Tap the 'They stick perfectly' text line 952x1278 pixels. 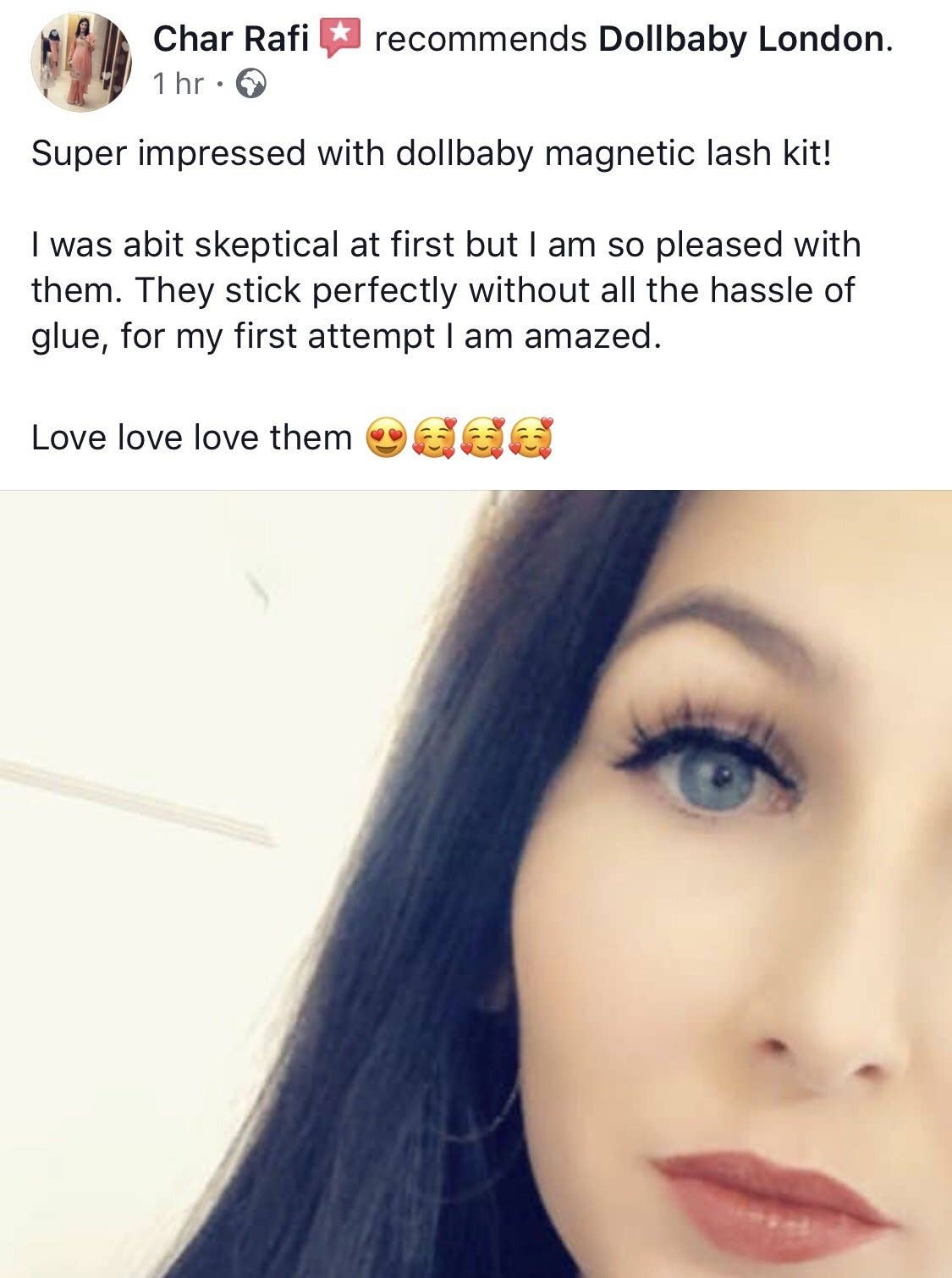443,290
